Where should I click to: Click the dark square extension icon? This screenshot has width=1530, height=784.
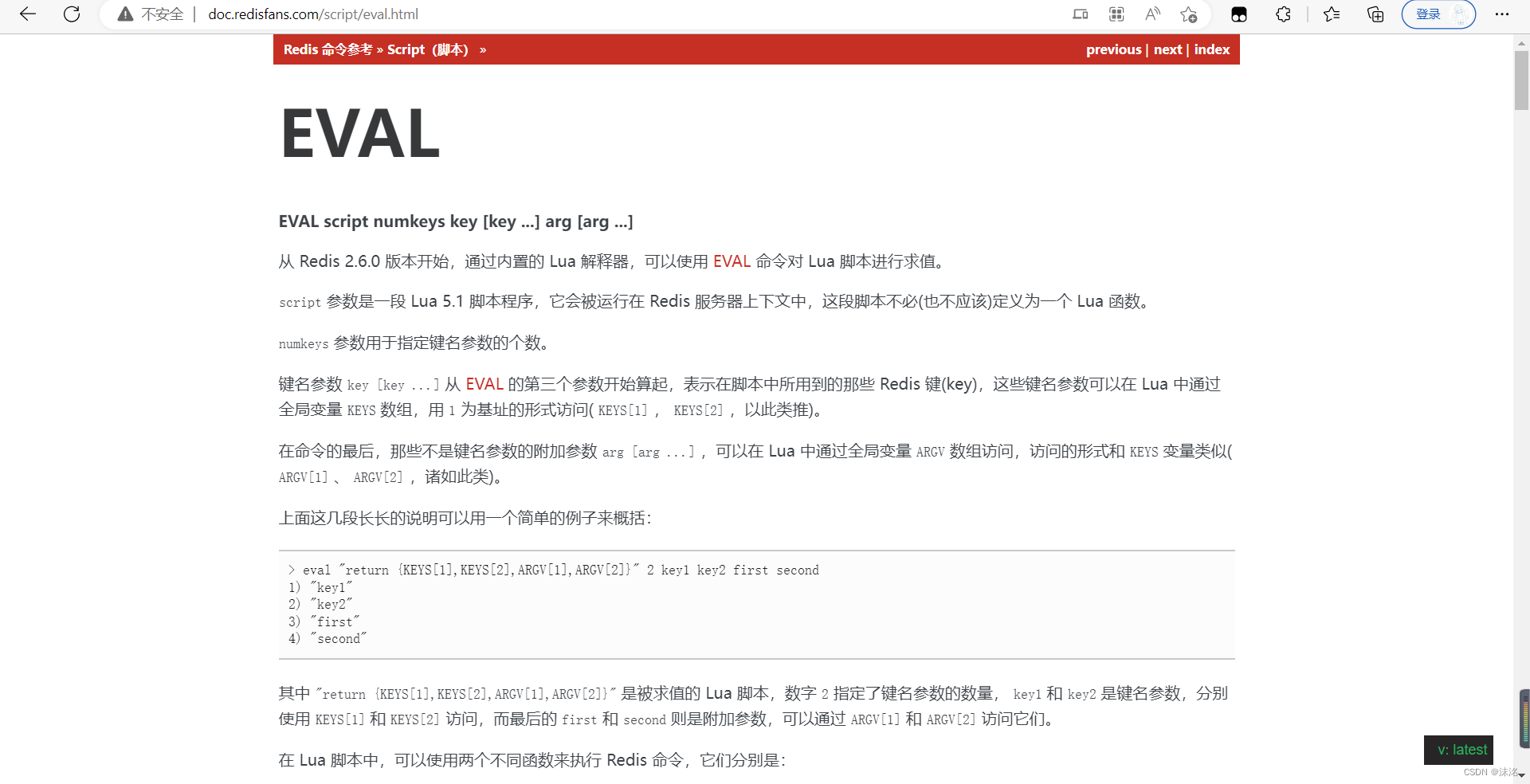1238,14
